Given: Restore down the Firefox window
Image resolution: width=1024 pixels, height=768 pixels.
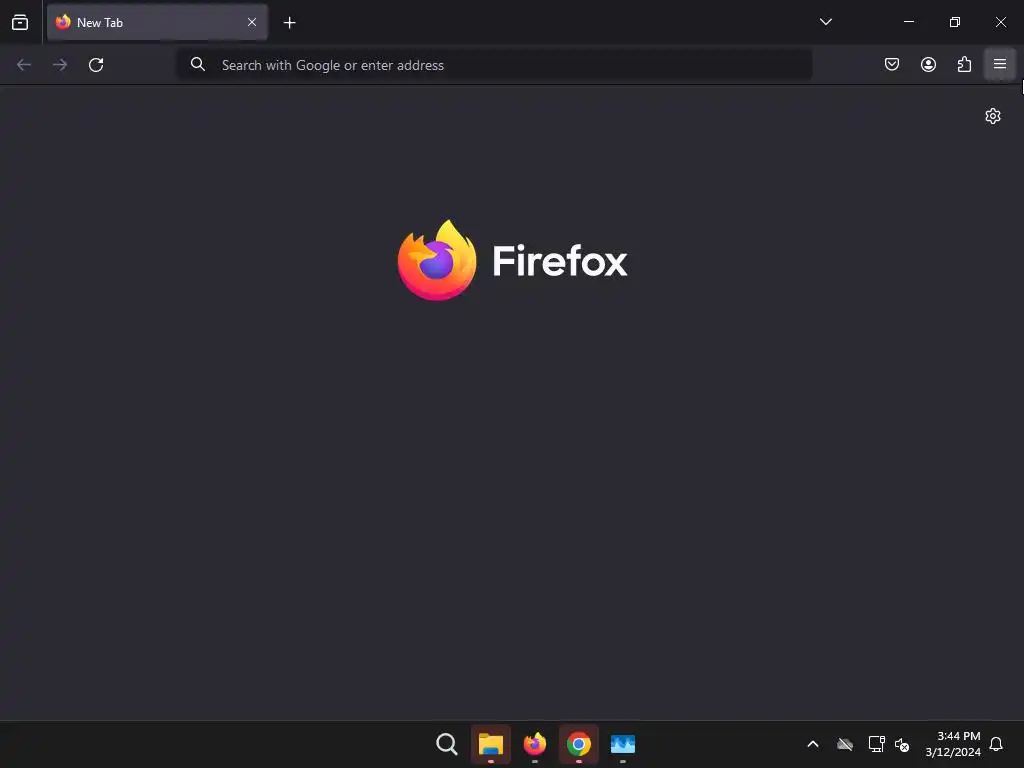Looking at the screenshot, I should tap(955, 22).
